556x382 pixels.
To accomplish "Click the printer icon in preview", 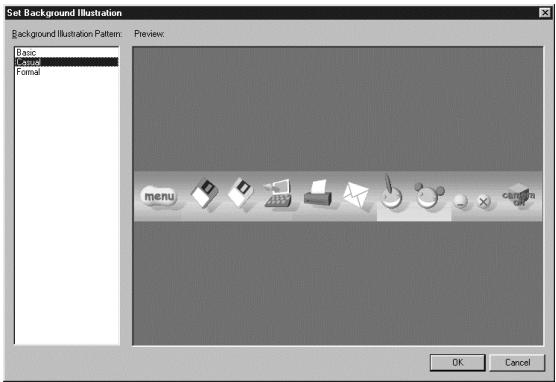I will tap(318, 193).
